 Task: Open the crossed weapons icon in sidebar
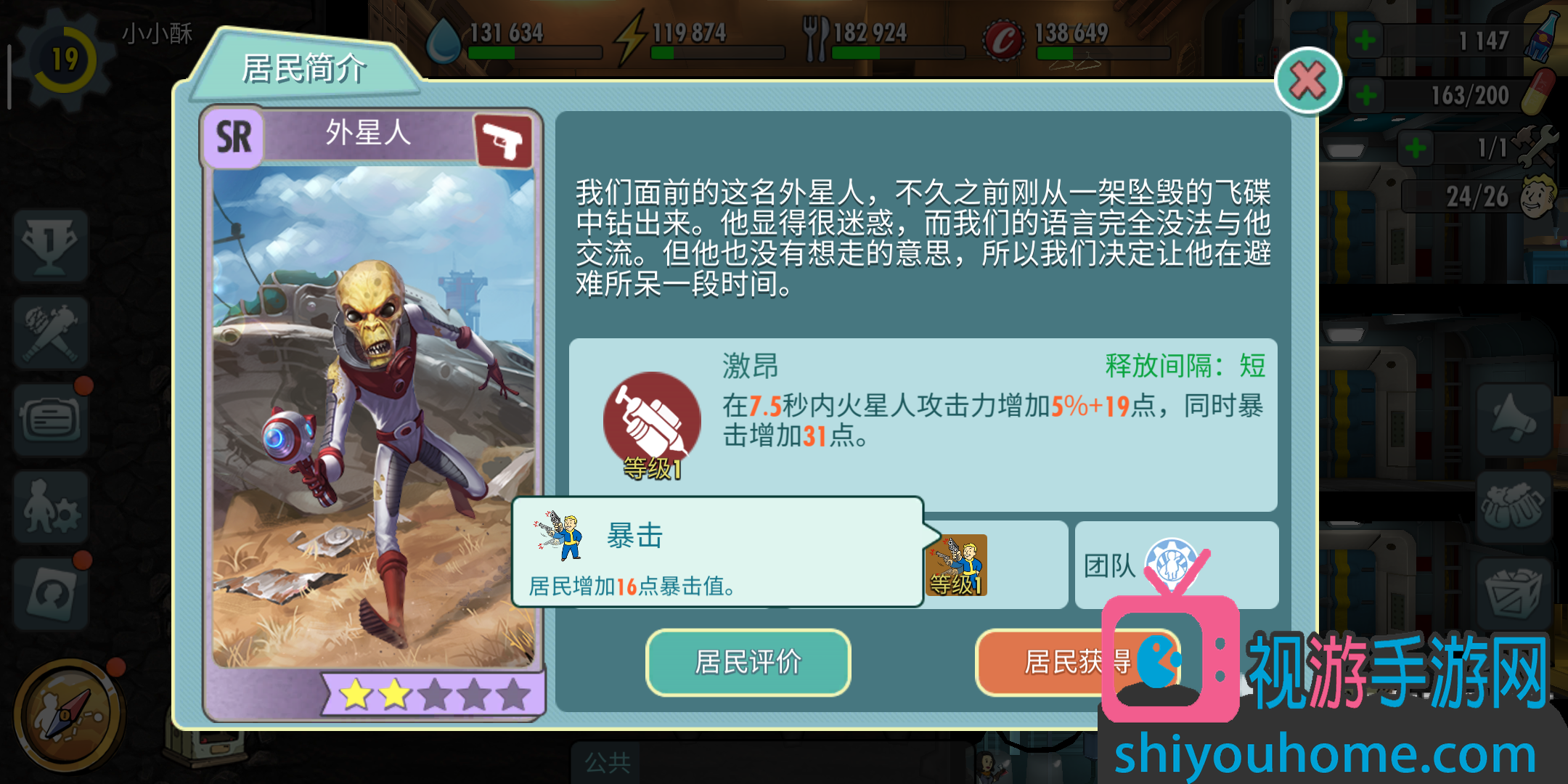tap(50, 333)
